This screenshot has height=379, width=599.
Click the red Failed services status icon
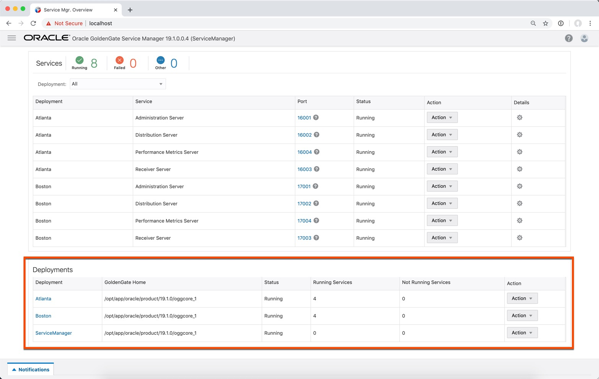[120, 60]
